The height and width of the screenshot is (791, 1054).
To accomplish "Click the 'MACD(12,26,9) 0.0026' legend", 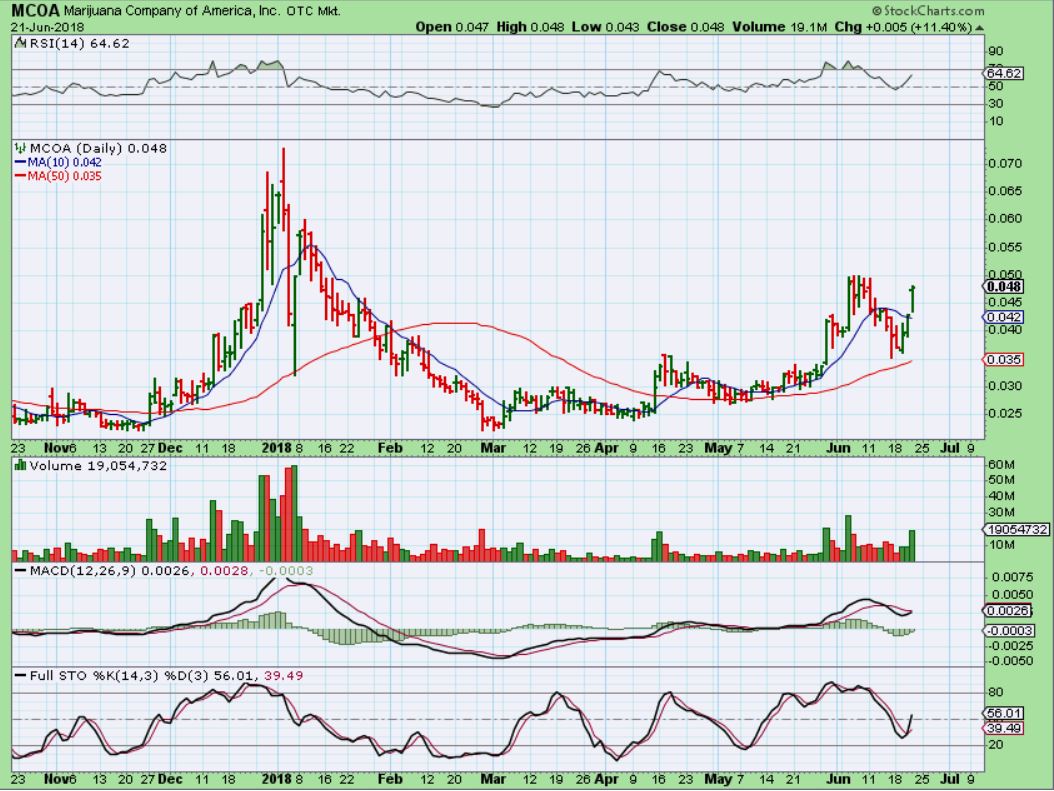I will (103, 571).
